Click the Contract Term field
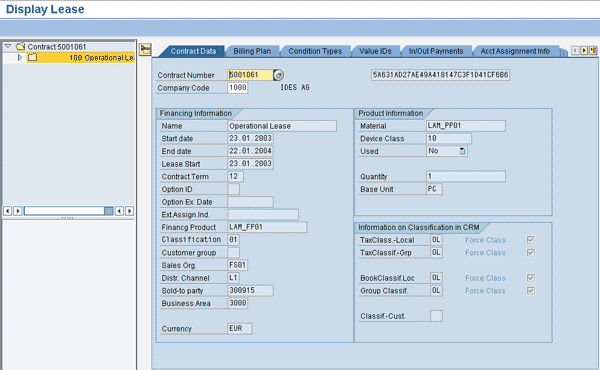This screenshot has width=600, height=370. coord(235,176)
